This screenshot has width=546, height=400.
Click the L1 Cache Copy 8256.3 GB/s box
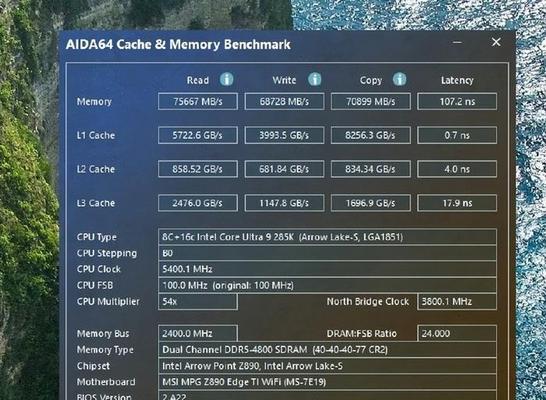tap(370, 135)
